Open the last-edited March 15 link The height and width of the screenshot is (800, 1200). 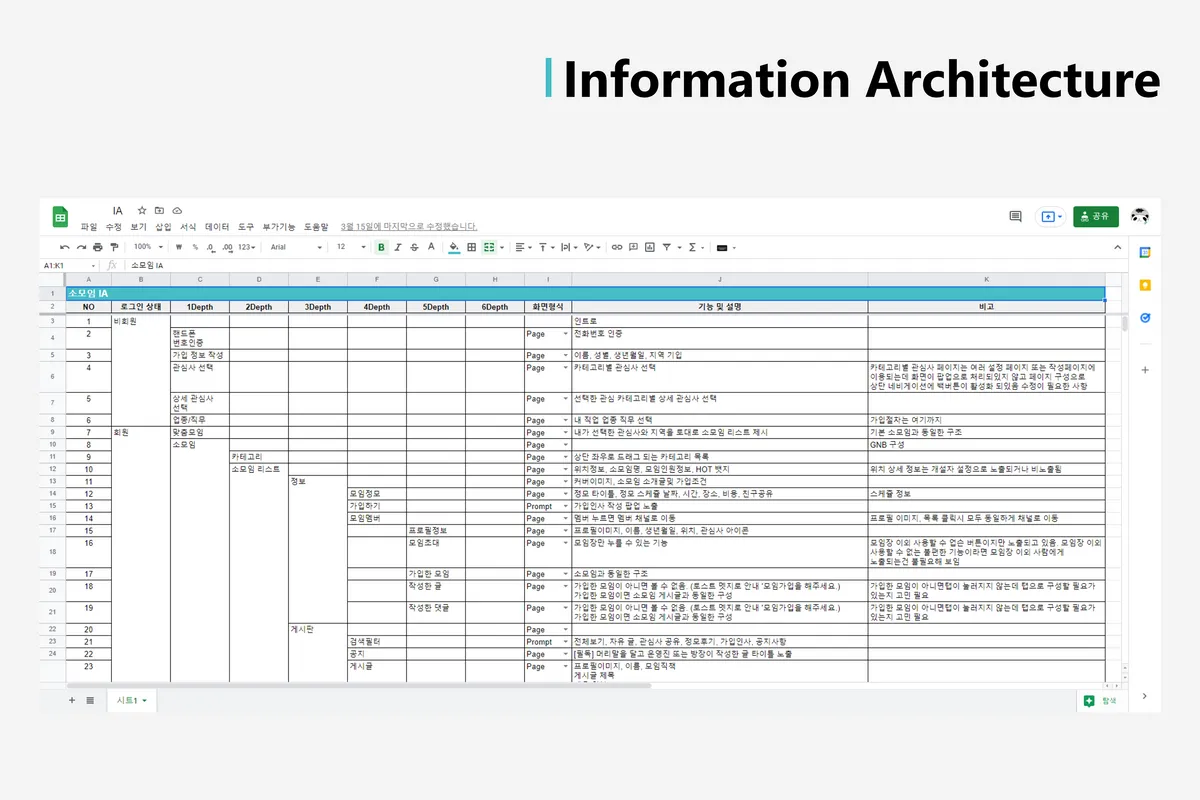point(408,227)
